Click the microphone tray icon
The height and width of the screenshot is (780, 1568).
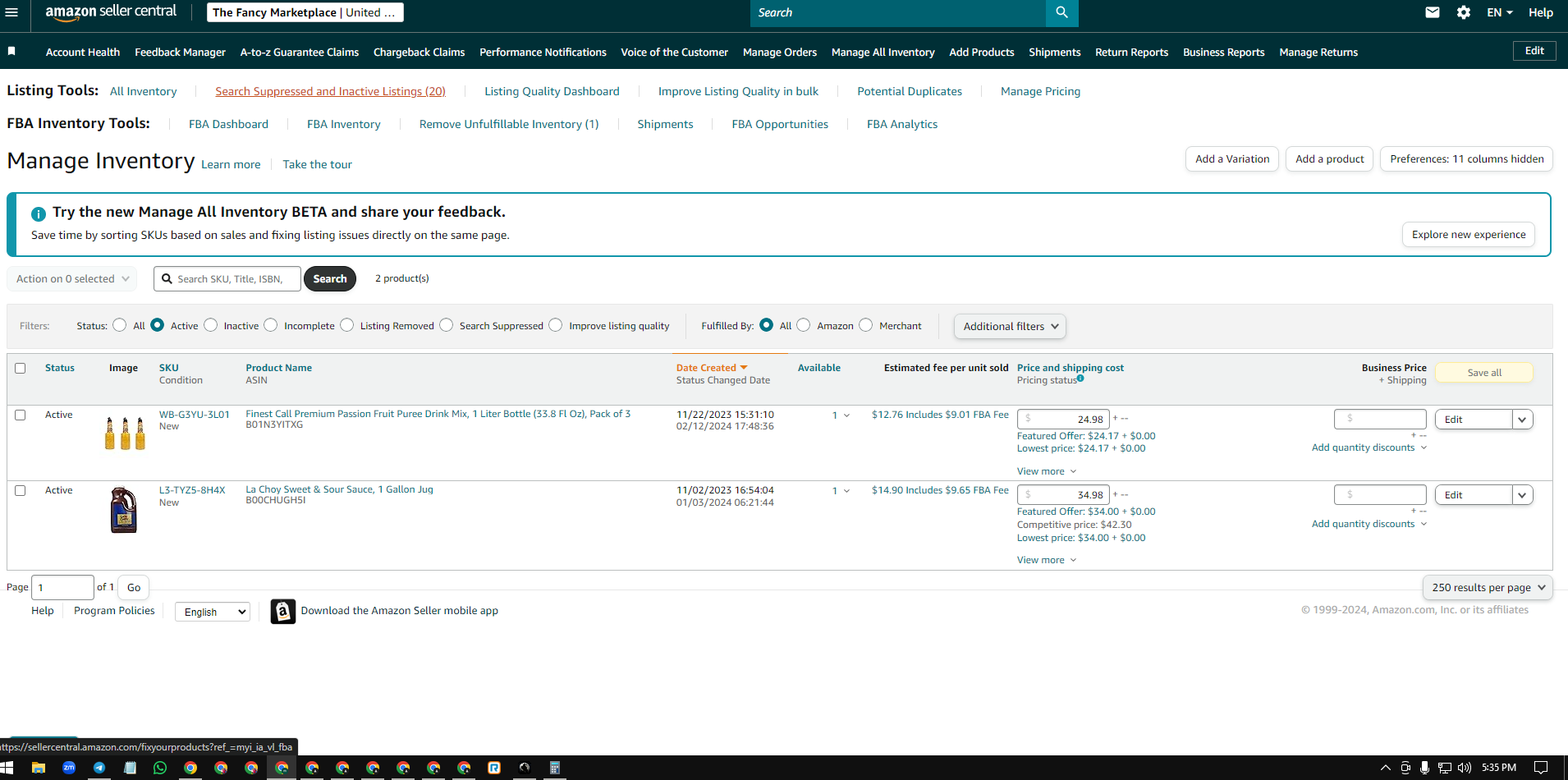click(1424, 768)
